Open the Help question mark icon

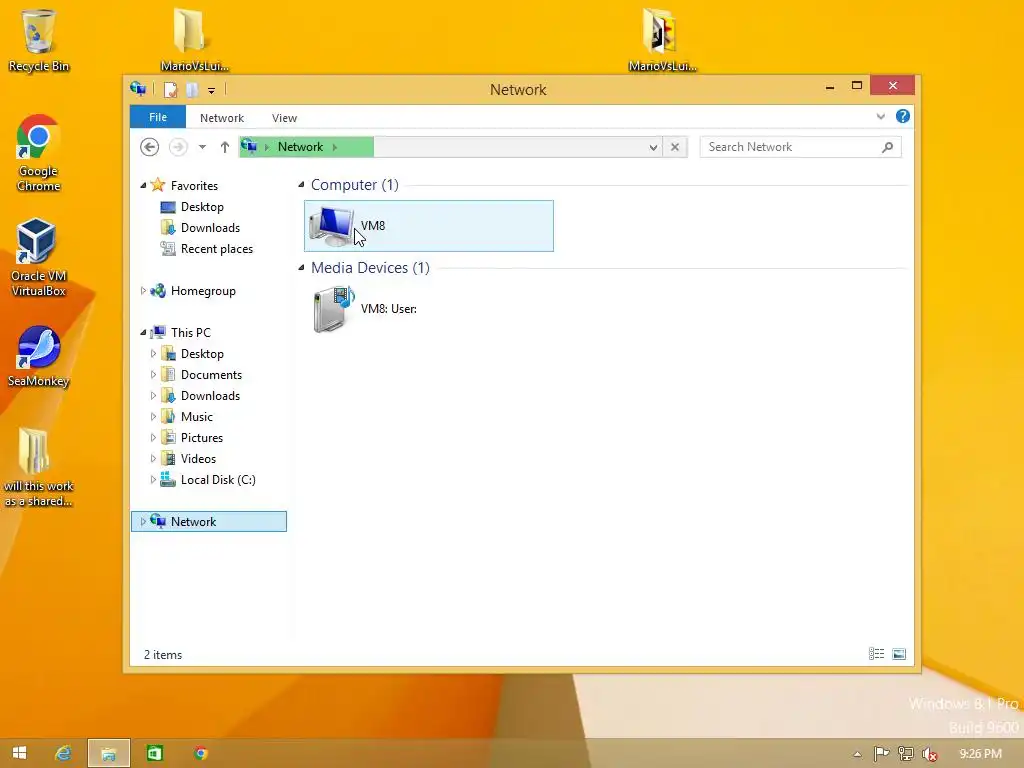click(903, 116)
